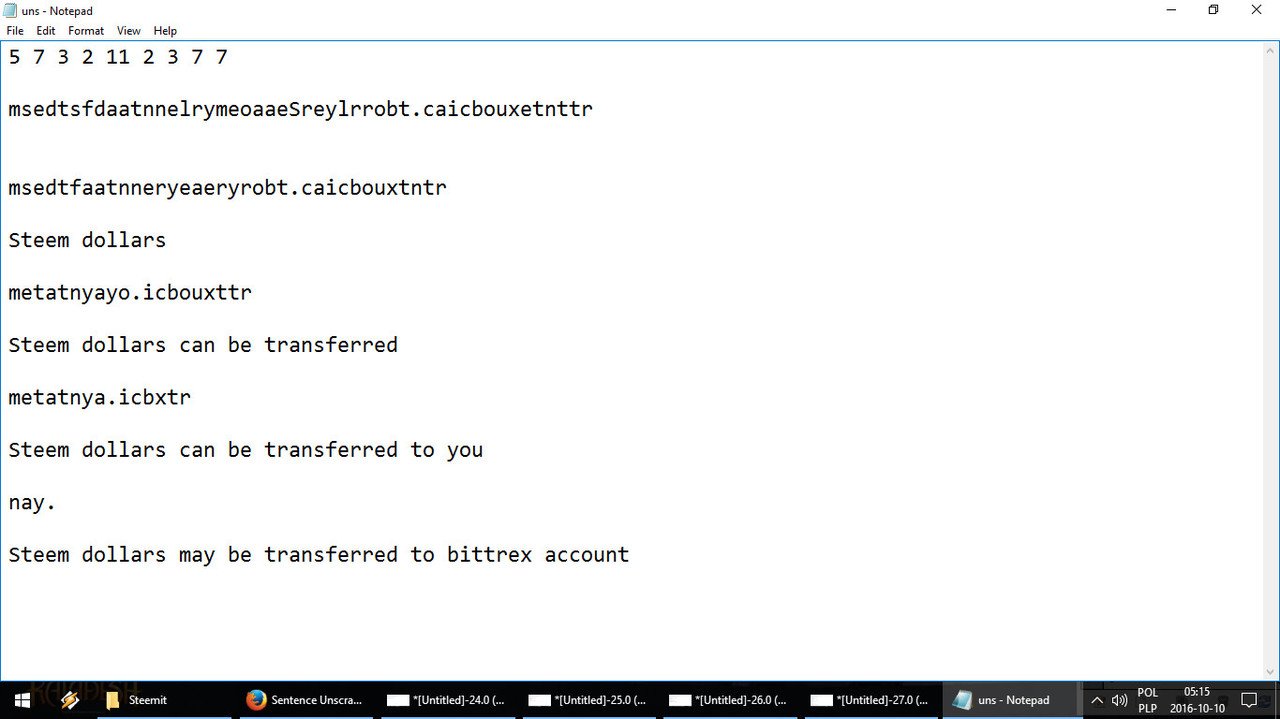
Task: Click the line '5 7 3 2 11 2 3 7 7'
Action: pos(118,57)
